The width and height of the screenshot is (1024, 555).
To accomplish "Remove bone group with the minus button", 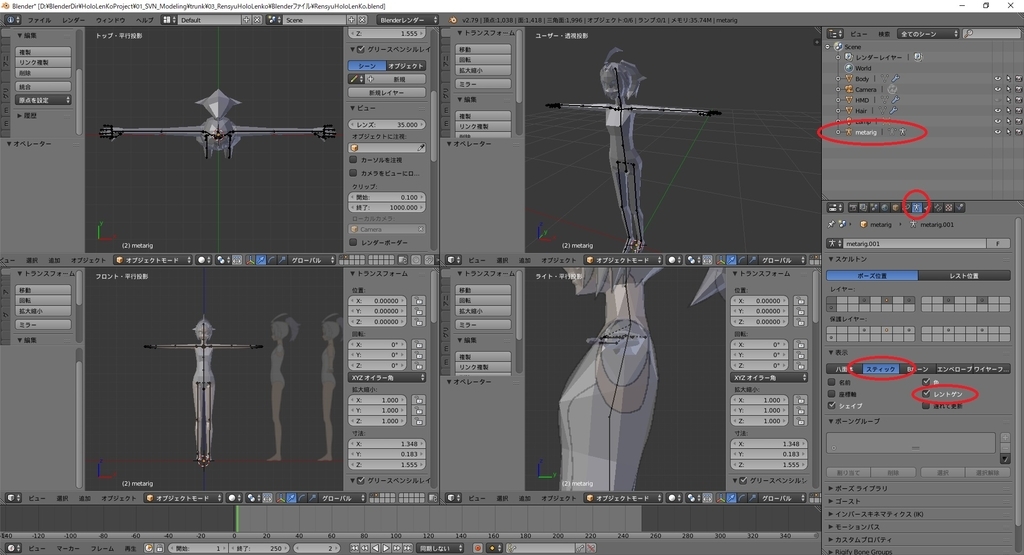I will click(1005, 448).
